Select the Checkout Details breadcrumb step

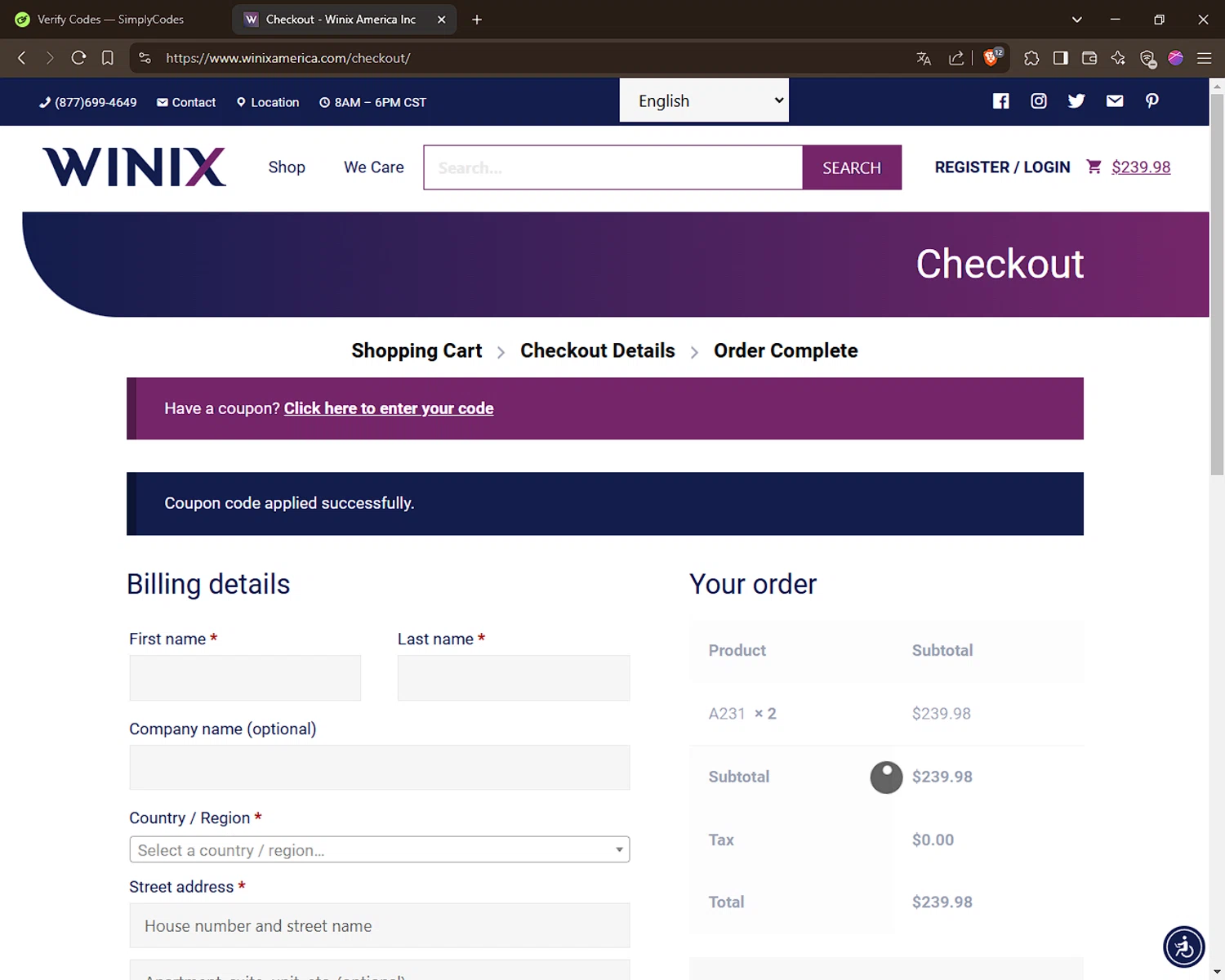tap(598, 350)
